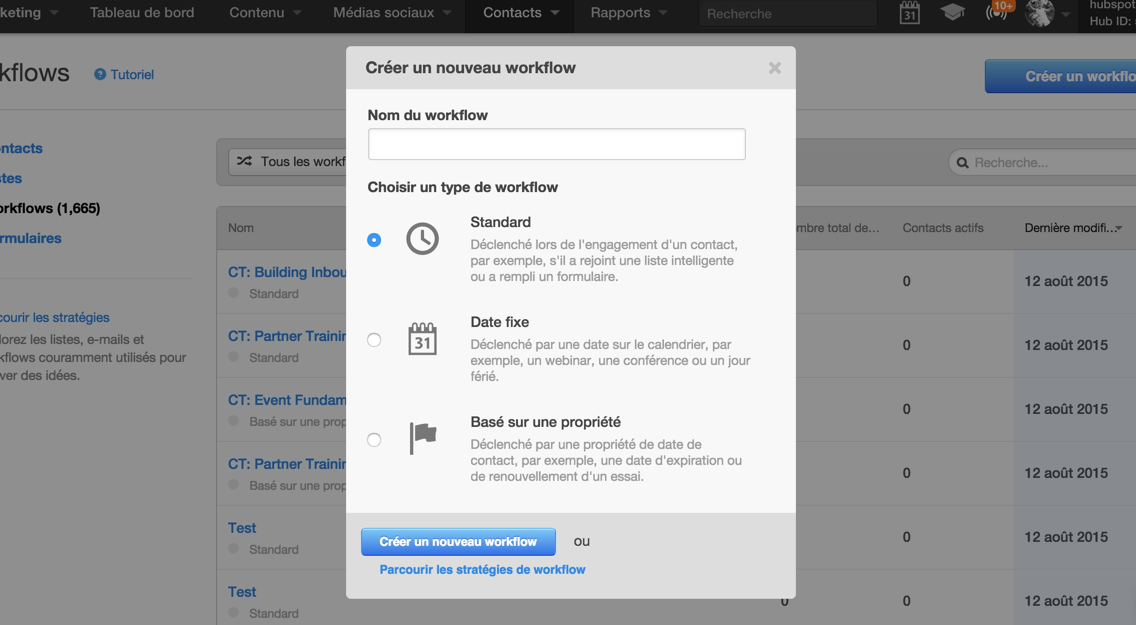Image resolution: width=1136 pixels, height=625 pixels.
Task: Close the Créer un nouveau workflow dialog
Action: tap(775, 68)
